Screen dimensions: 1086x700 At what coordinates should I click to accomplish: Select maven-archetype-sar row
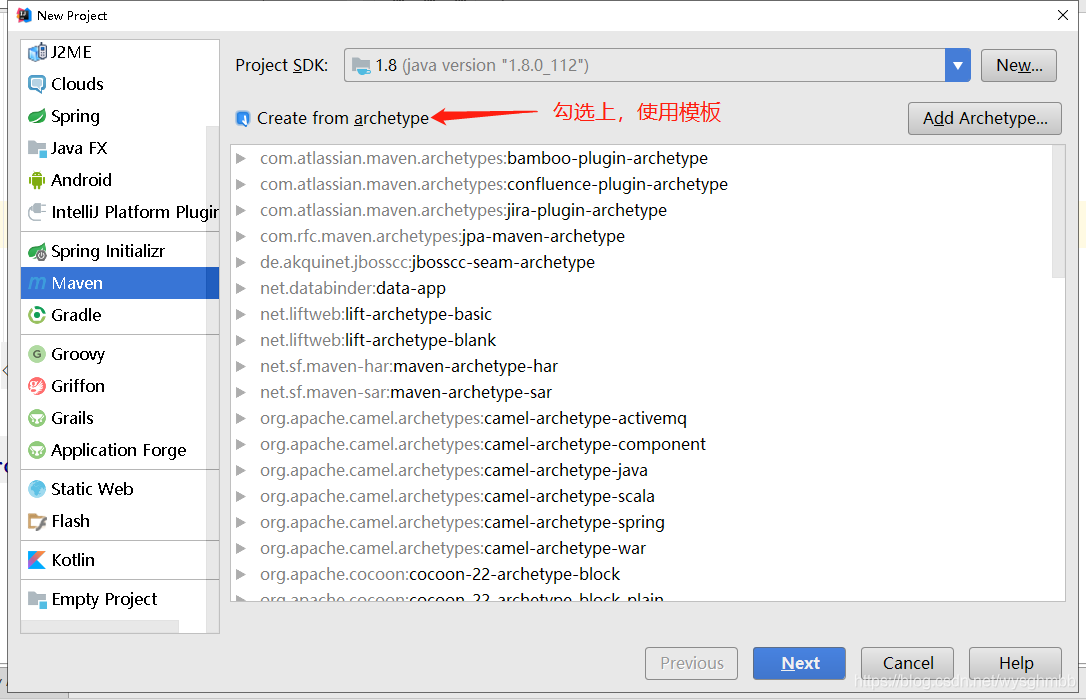click(x=642, y=393)
